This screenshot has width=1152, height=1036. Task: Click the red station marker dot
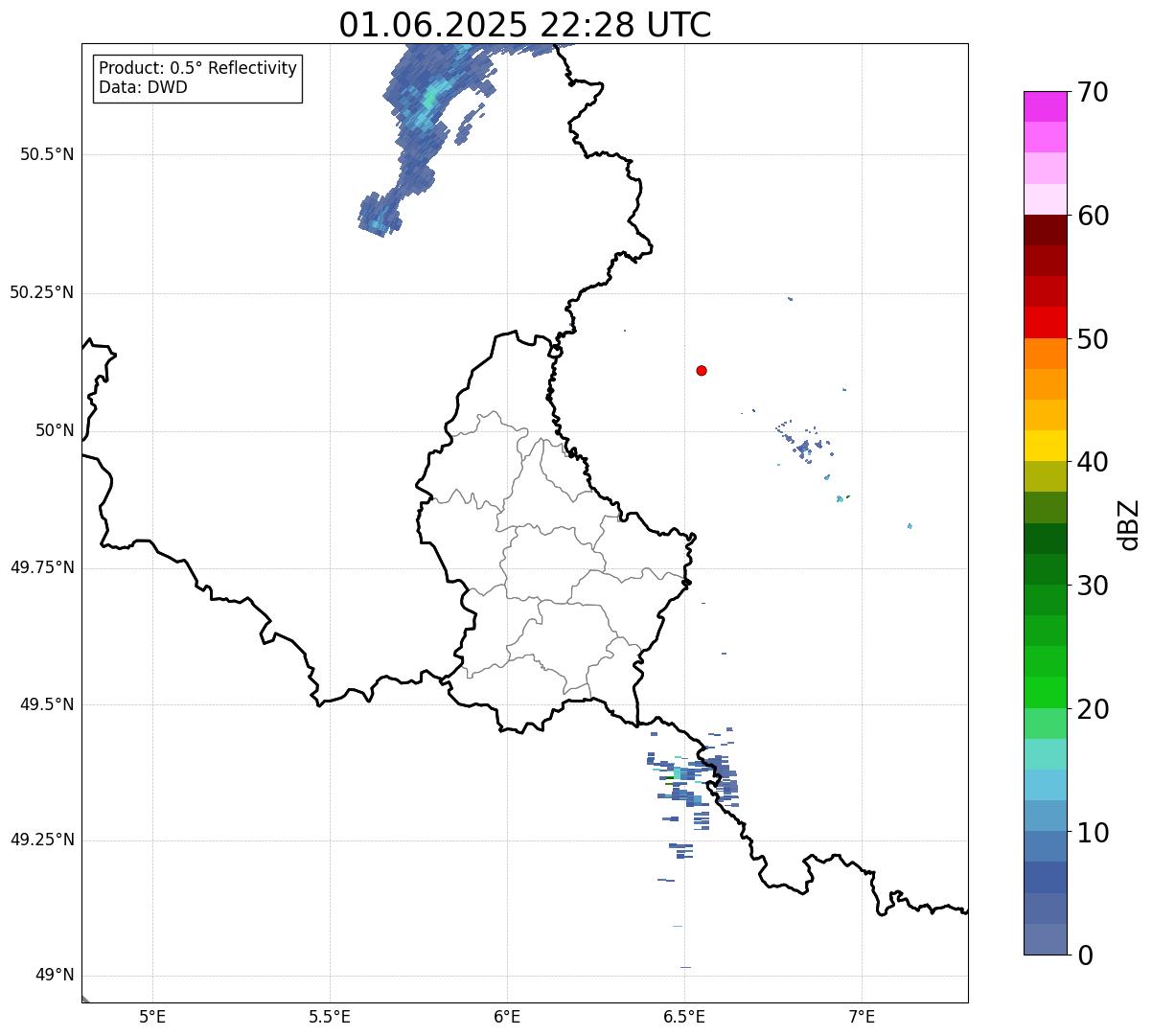point(702,370)
